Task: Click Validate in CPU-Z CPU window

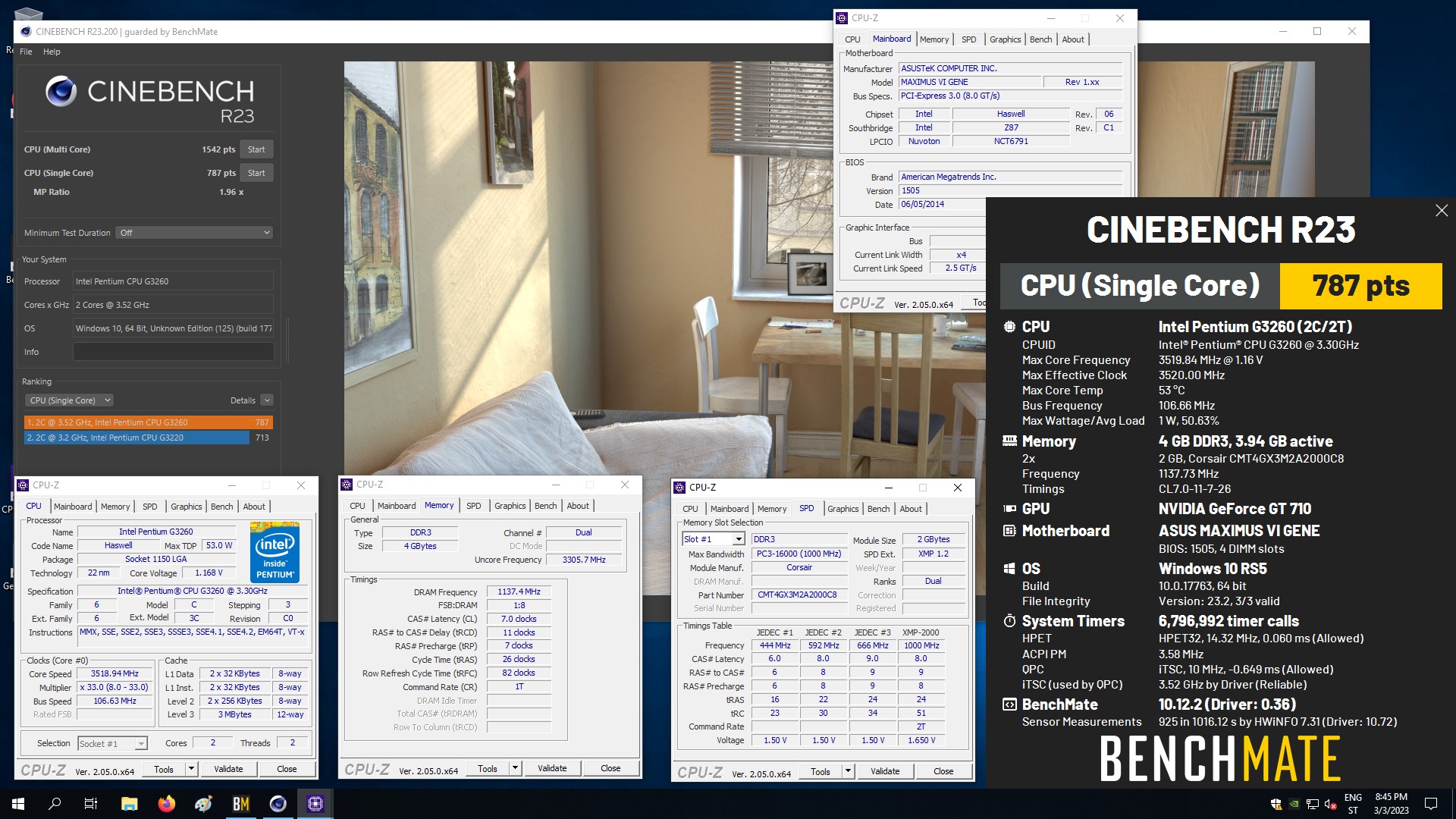Action: (x=228, y=769)
